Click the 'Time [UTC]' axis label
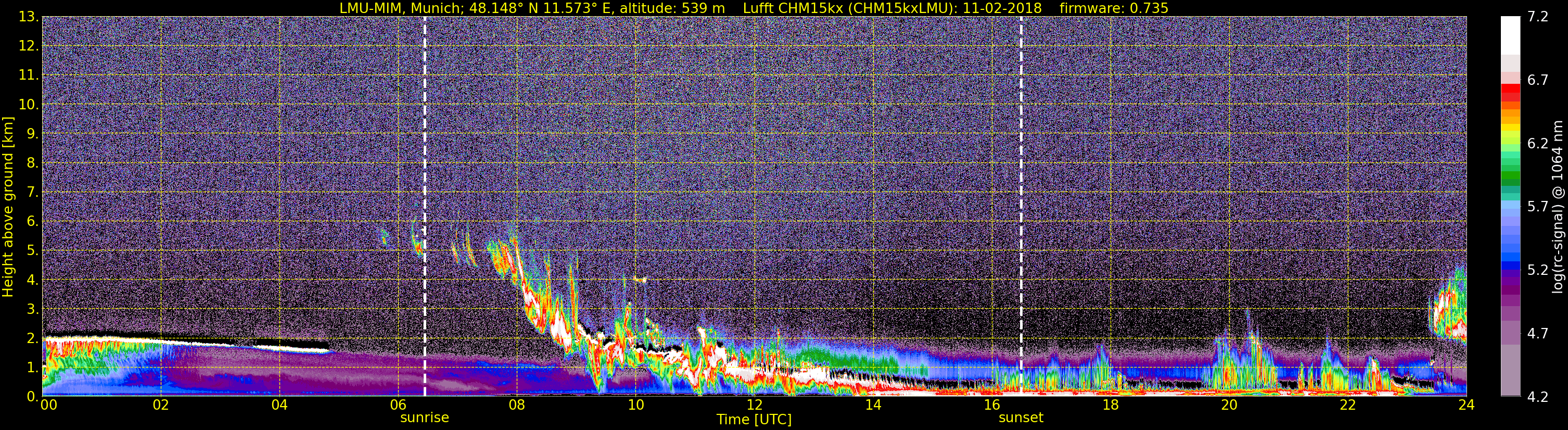 (754, 420)
